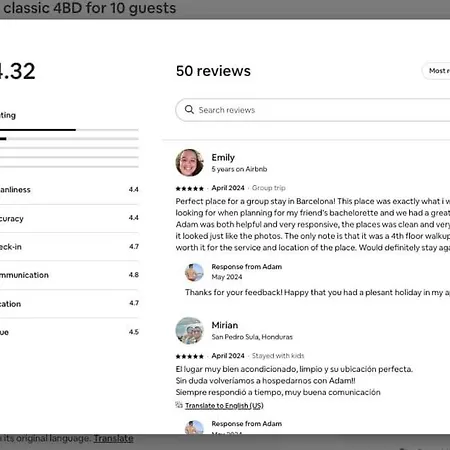Select the Cleanliness rating row
450x450 pixels.
[x=69, y=190]
